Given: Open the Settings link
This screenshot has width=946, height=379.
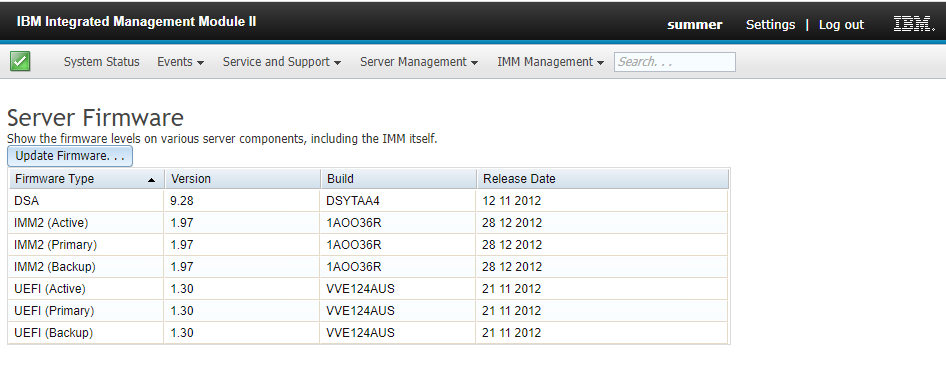Looking at the screenshot, I should [x=770, y=25].
